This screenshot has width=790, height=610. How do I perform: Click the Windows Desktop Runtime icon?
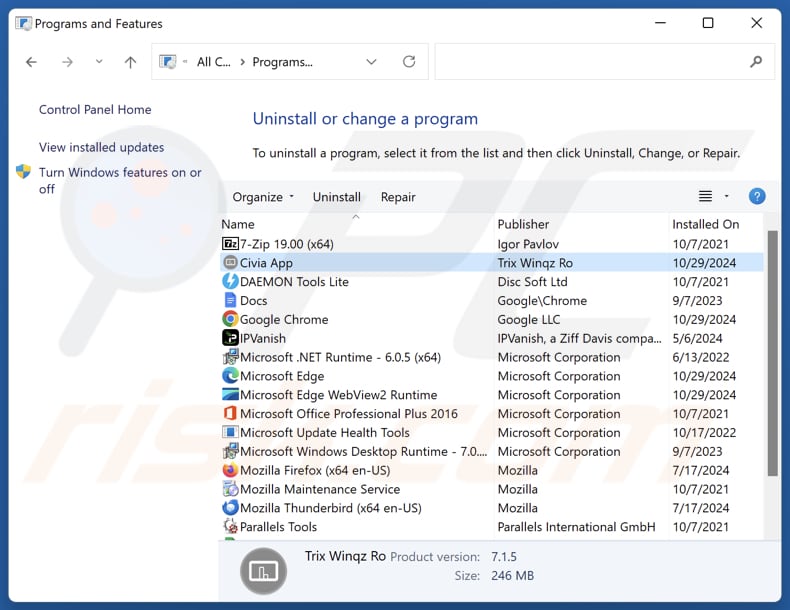[x=230, y=451]
